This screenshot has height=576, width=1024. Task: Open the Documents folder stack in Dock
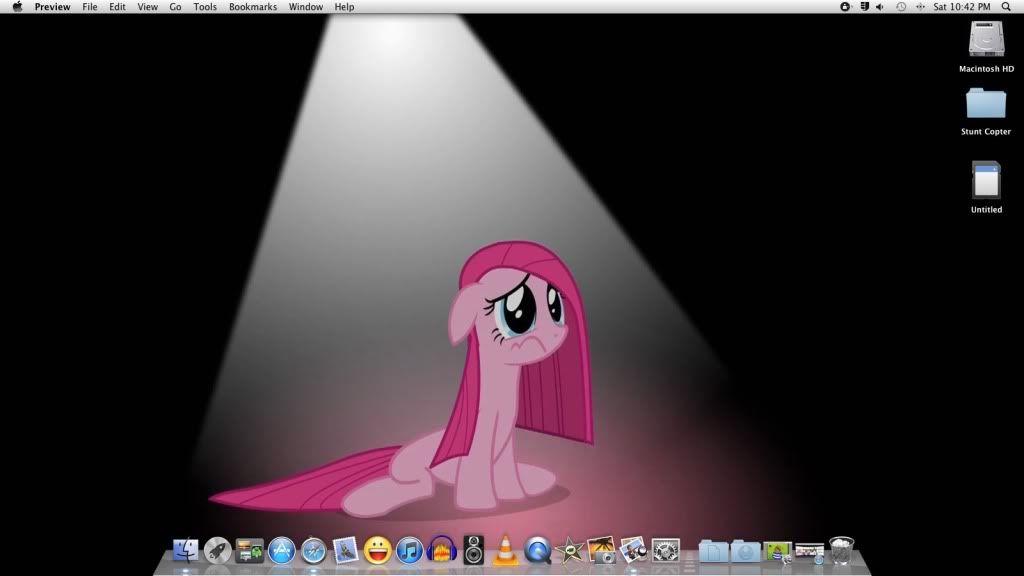tap(713, 551)
